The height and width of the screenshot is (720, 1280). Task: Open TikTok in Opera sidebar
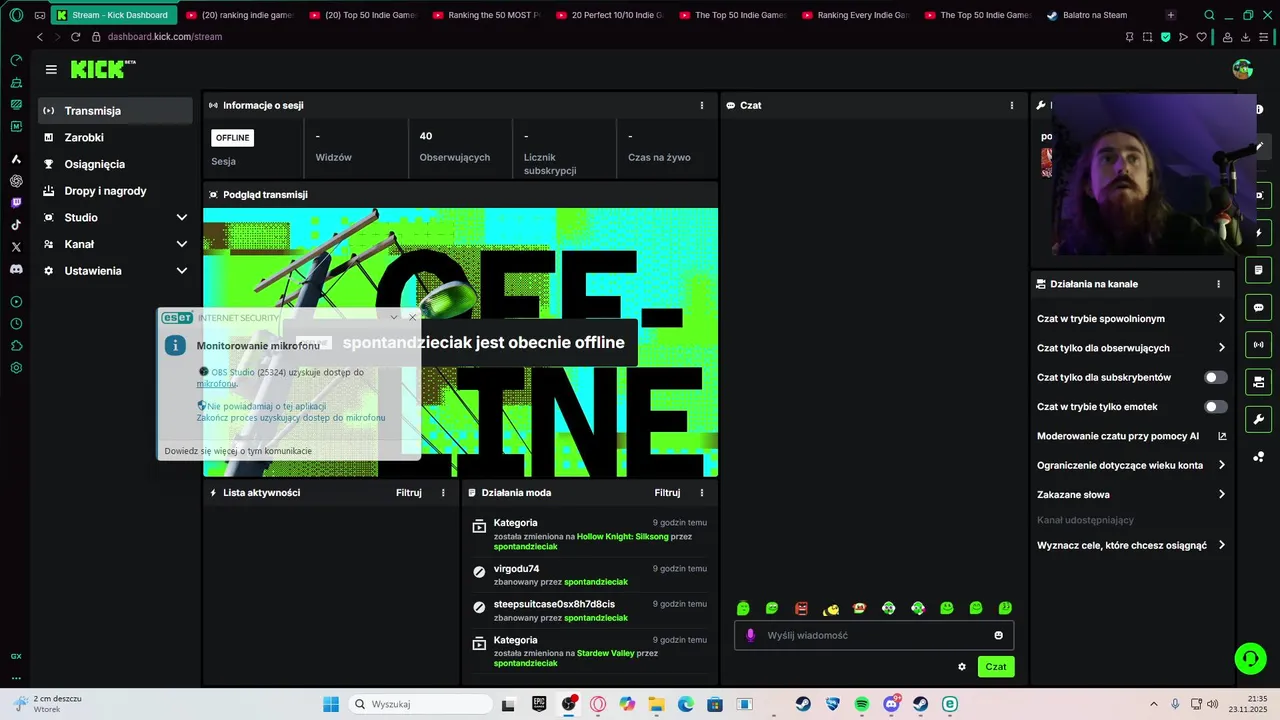pyautogui.click(x=16, y=225)
